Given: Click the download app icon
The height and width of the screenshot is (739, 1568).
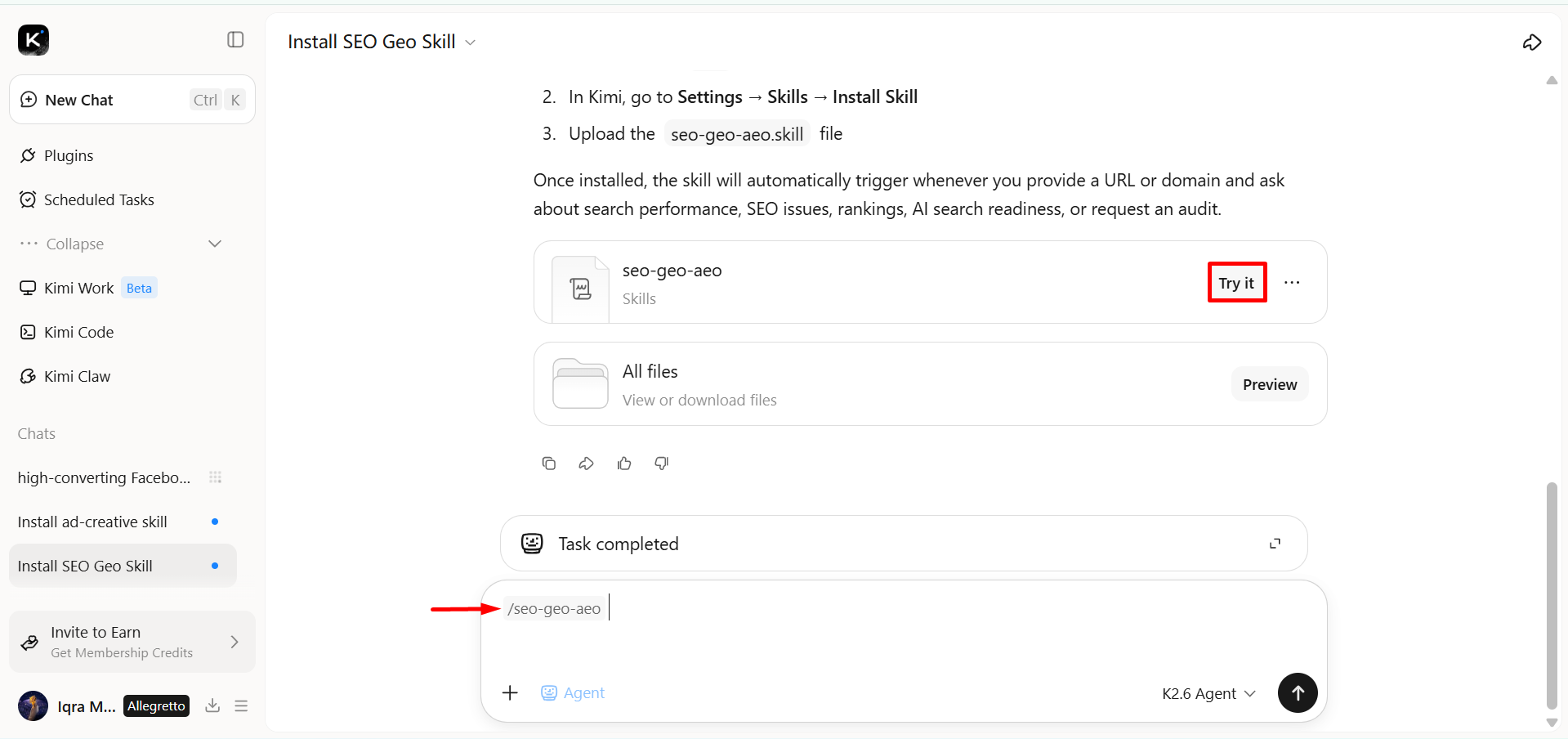Looking at the screenshot, I should point(212,705).
